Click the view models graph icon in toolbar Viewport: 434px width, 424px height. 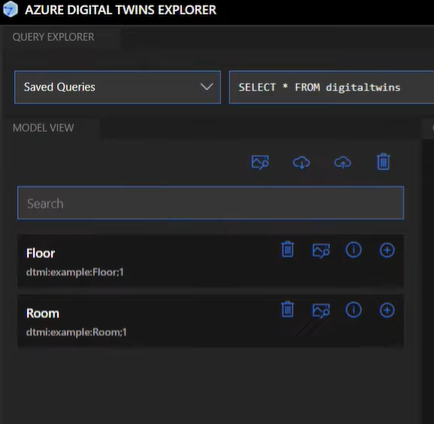pos(260,162)
